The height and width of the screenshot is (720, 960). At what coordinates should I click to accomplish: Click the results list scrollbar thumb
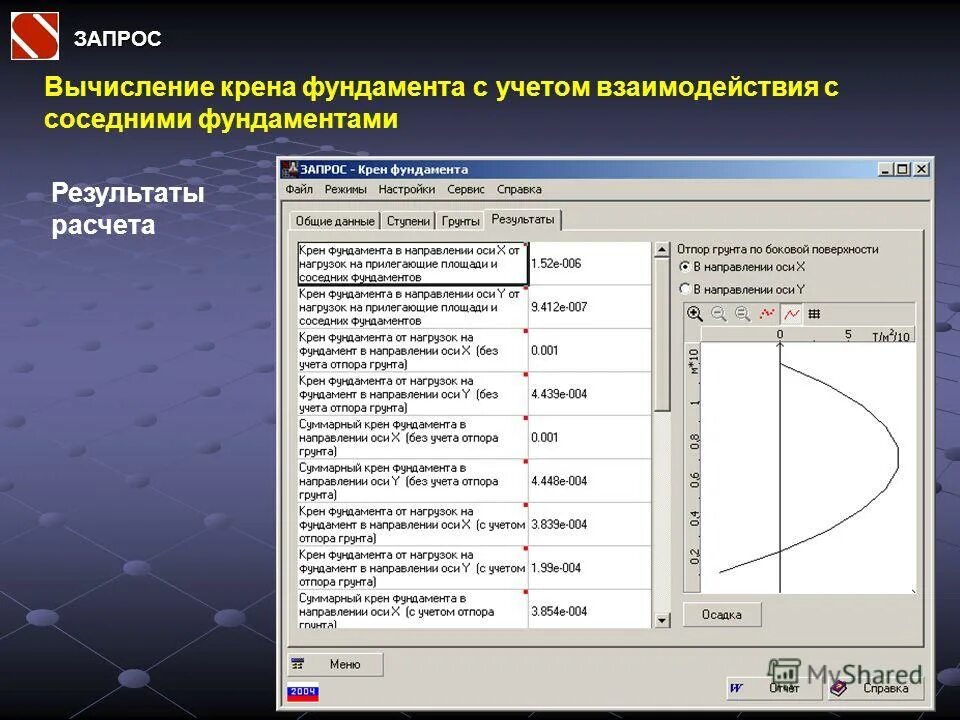(x=662, y=335)
